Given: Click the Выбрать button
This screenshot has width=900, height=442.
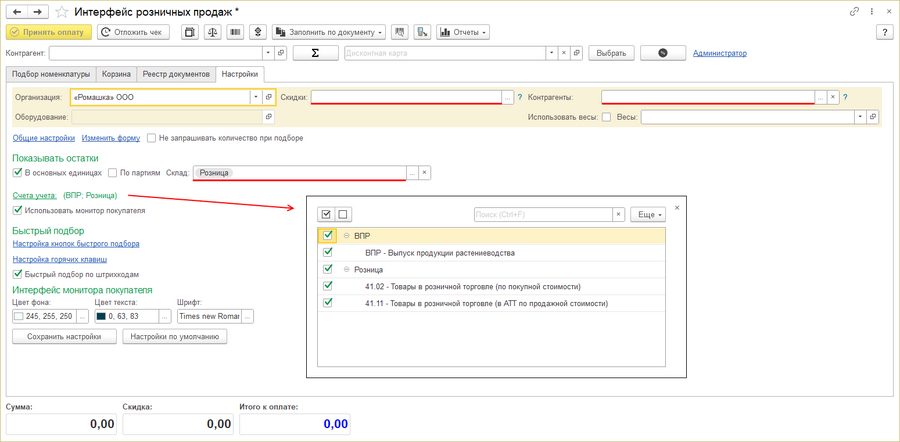Looking at the screenshot, I should (x=611, y=53).
